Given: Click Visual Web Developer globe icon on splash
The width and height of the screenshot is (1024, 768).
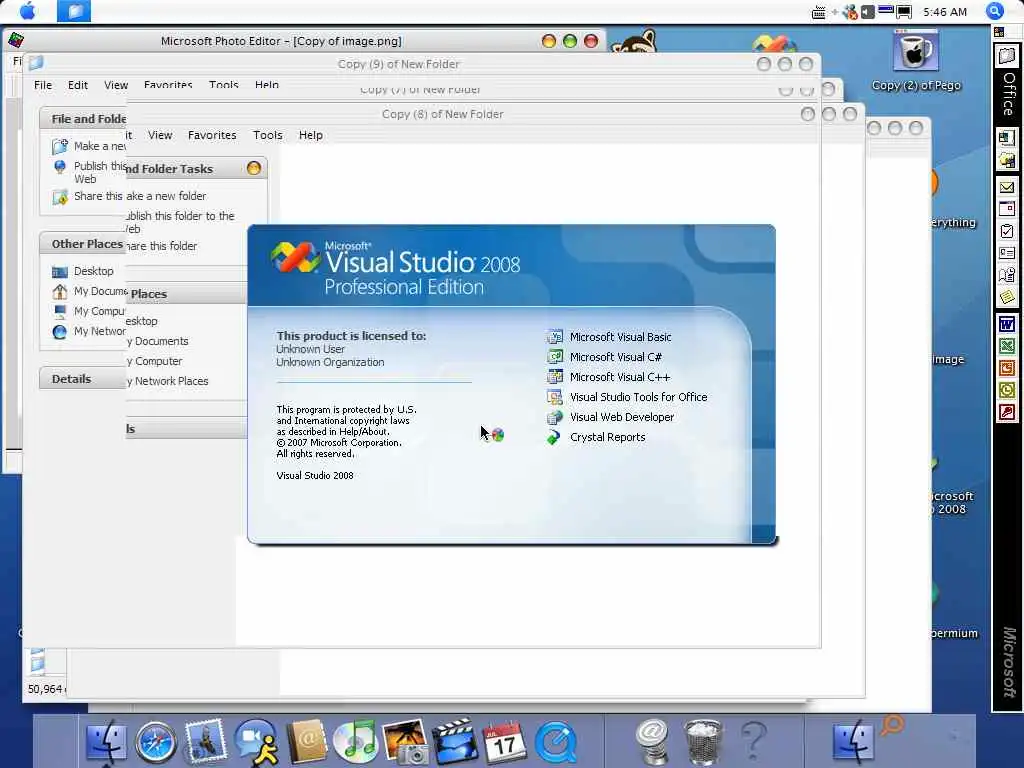Looking at the screenshot, I should 554,417.
